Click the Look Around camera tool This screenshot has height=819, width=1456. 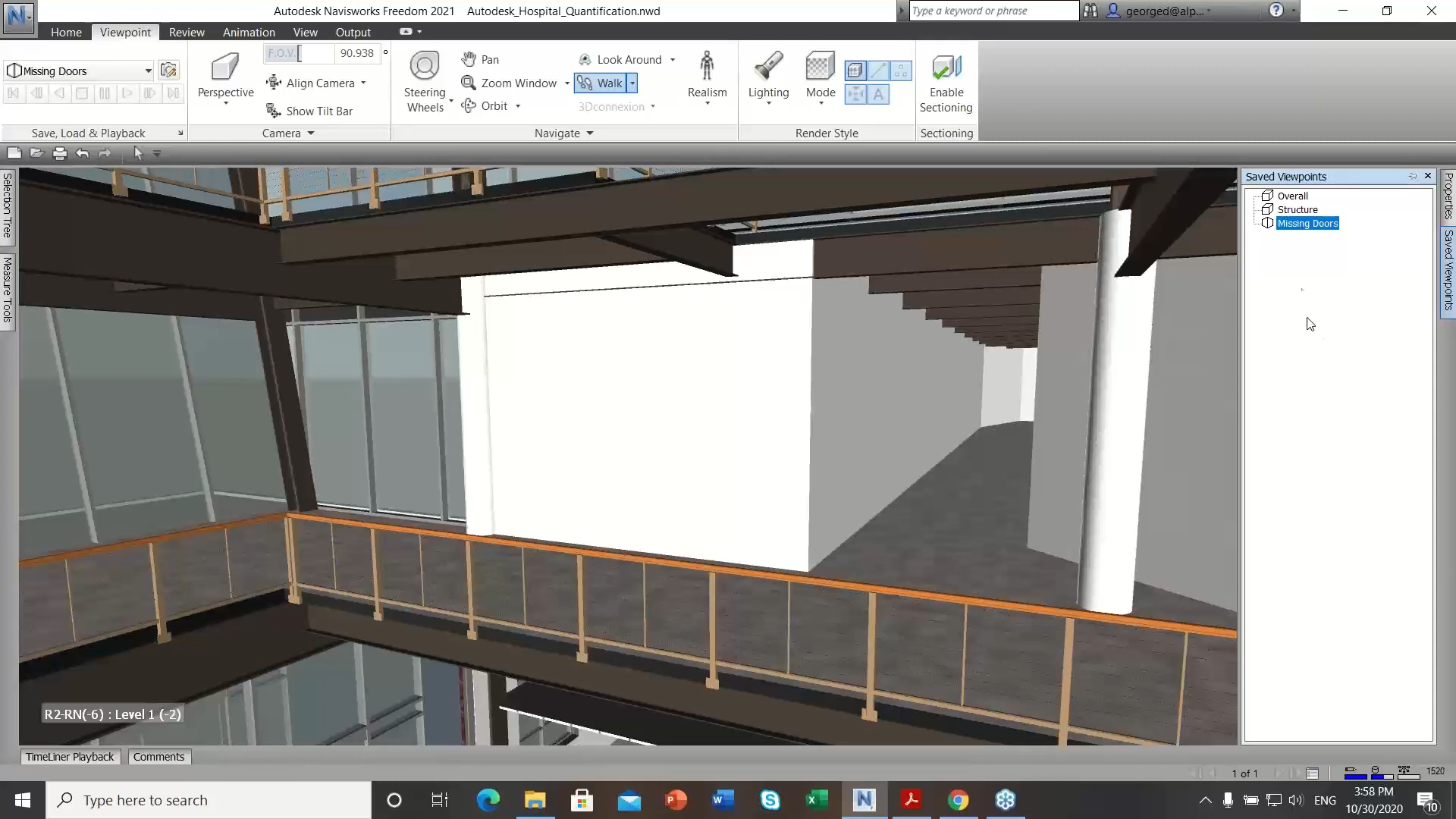[x=618, y=59]
